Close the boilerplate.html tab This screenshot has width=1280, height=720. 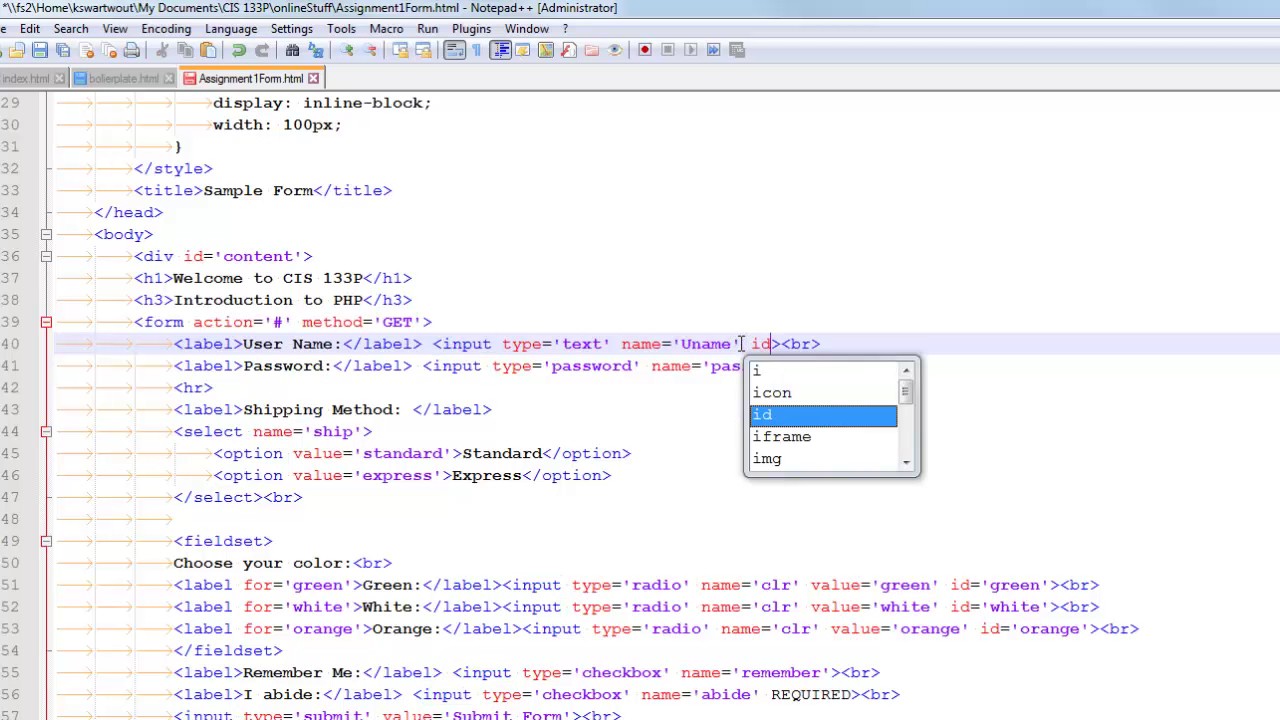pos(168,79)
